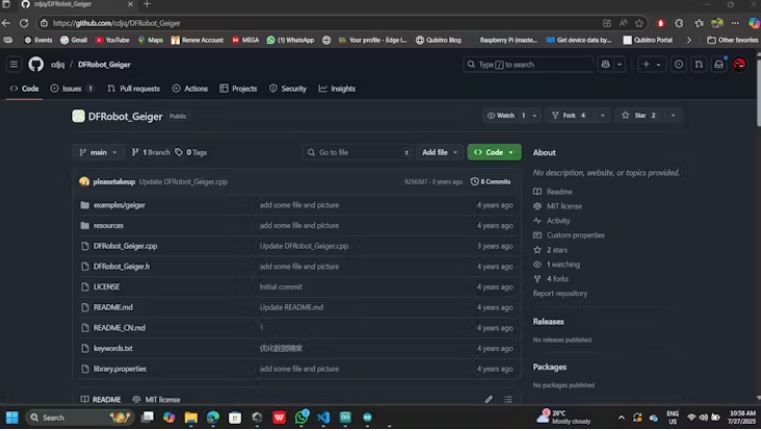This screenshot has height=431, width=761.
Task: Open the hamburger navigation menu
Action: 13,64
